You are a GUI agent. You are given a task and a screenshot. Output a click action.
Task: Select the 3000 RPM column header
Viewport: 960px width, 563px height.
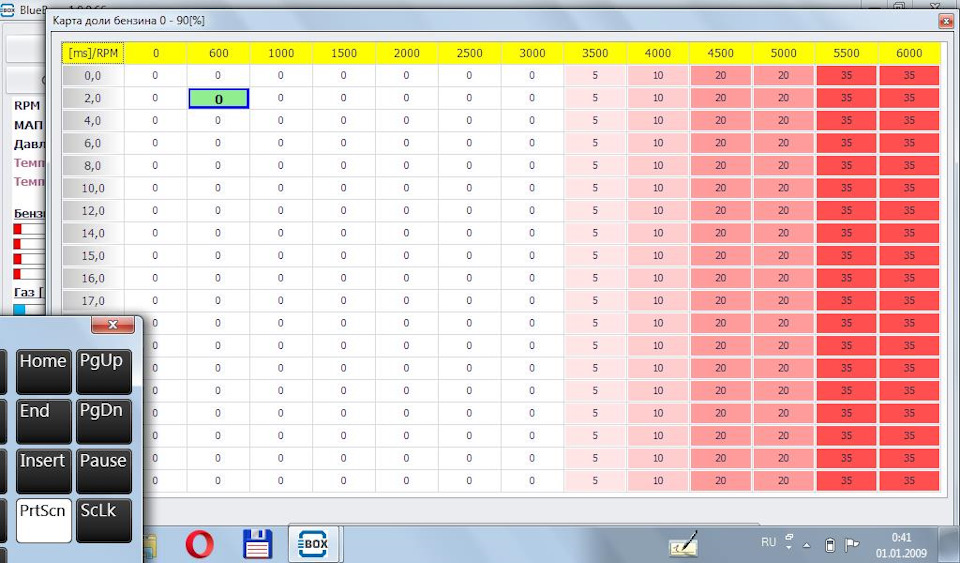532,53
